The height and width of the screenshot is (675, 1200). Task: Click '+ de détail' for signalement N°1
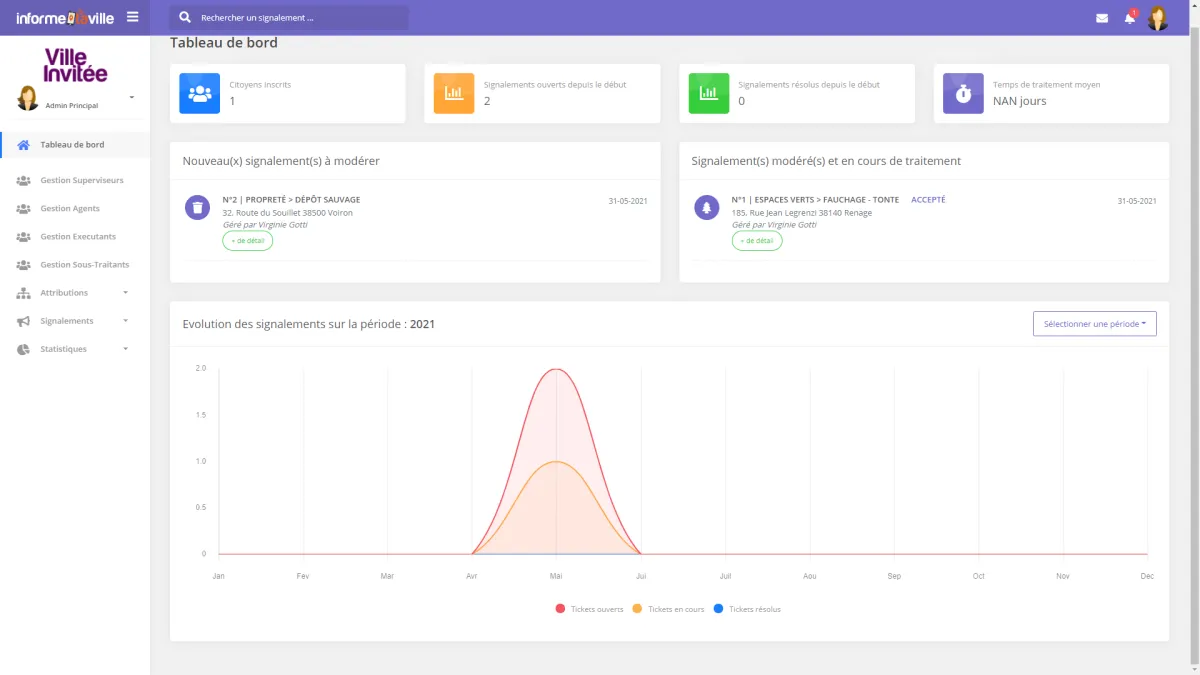coord(757,241)
